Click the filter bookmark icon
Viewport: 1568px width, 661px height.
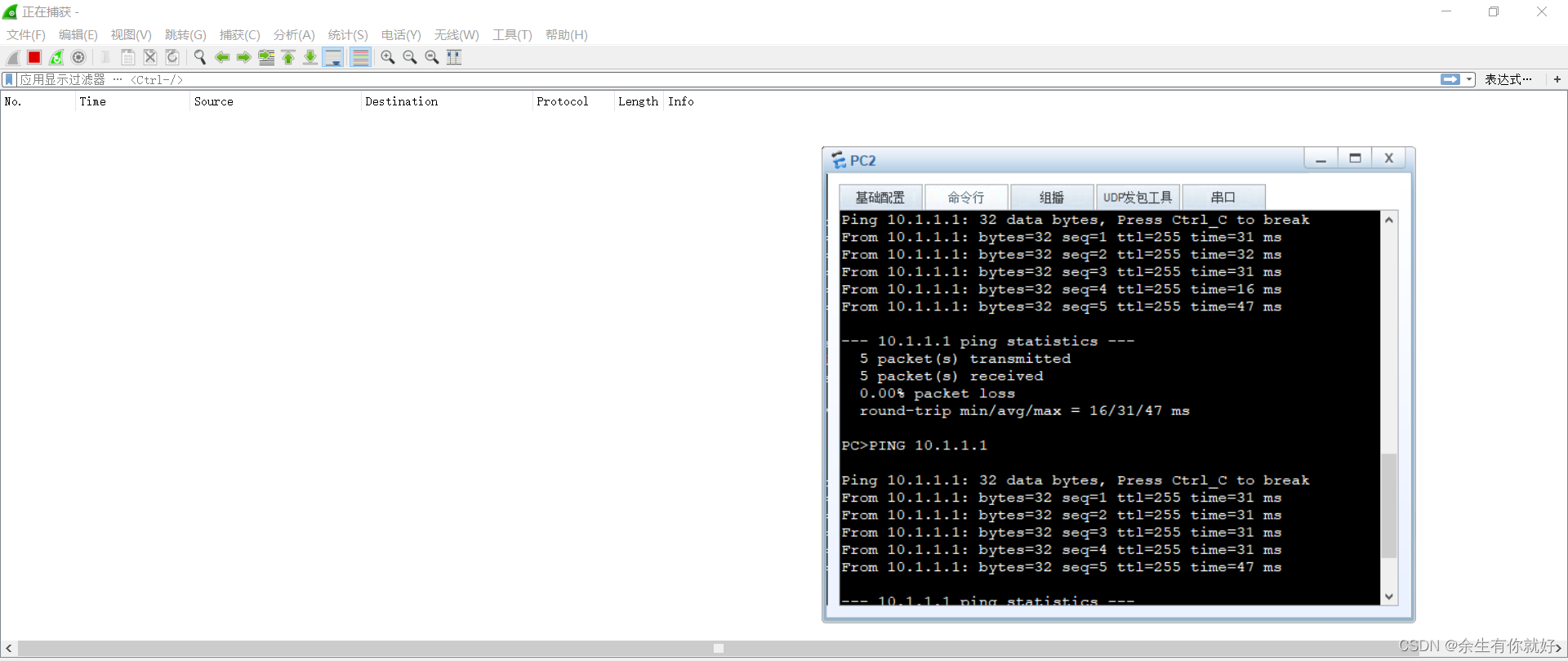9,79
